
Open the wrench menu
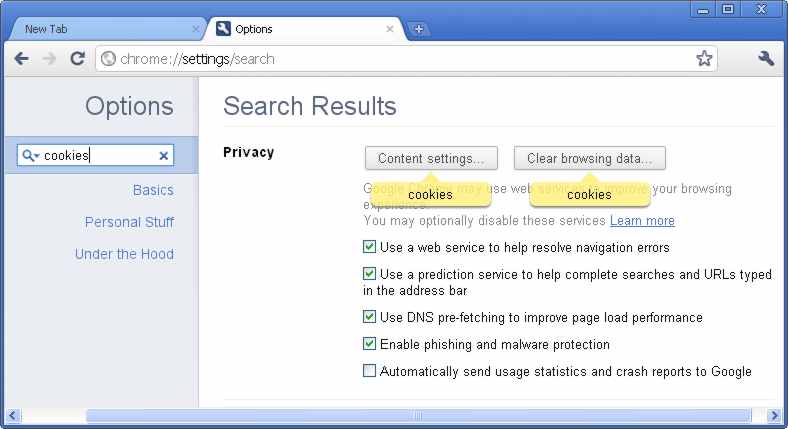pos(766,59)
